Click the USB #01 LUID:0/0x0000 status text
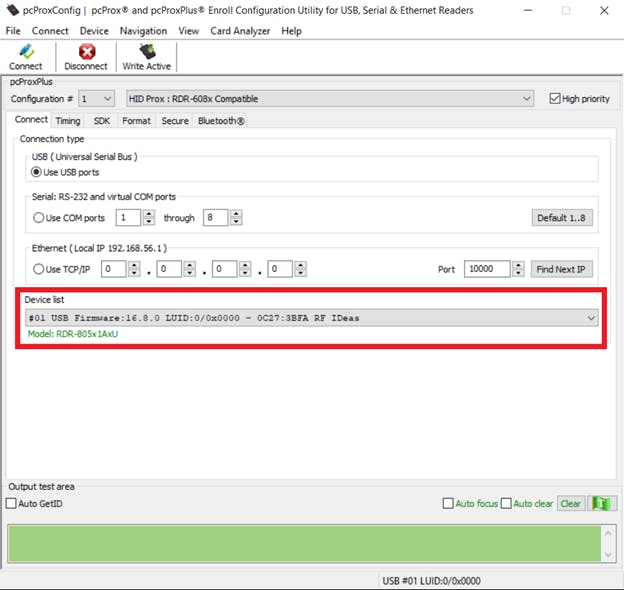Viewport: 624px width, 590px height. click(431, 581)
